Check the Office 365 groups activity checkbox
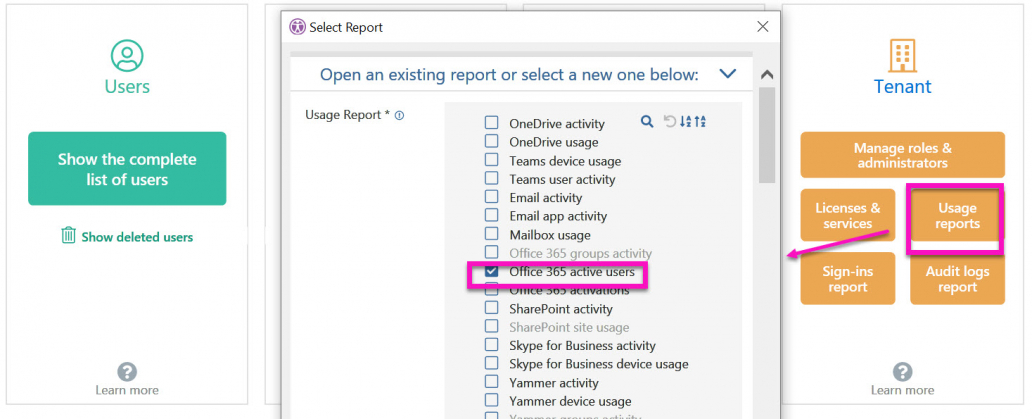 coord(491,253)
